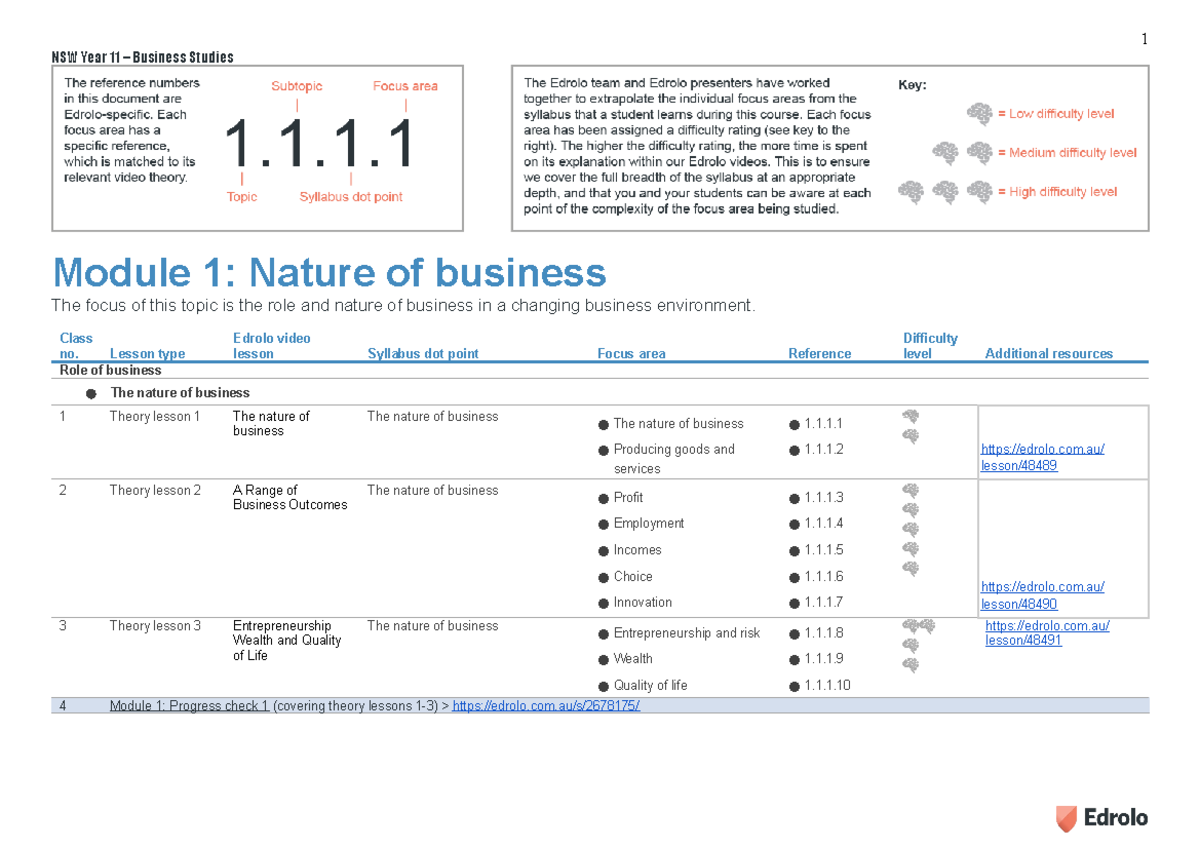1200x849 pixels.
Task: Select the medium difficulty brain icons
Action: tap(957, 152)
